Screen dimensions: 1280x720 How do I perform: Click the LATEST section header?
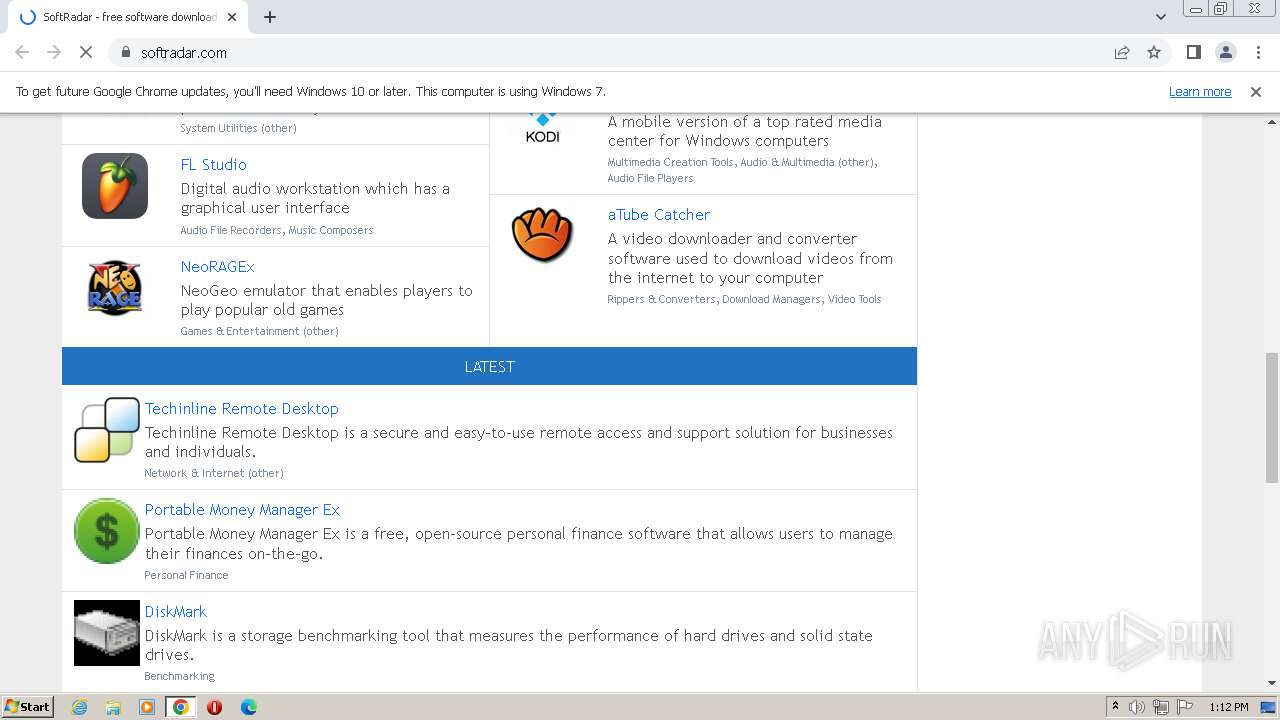coord(489,366)
